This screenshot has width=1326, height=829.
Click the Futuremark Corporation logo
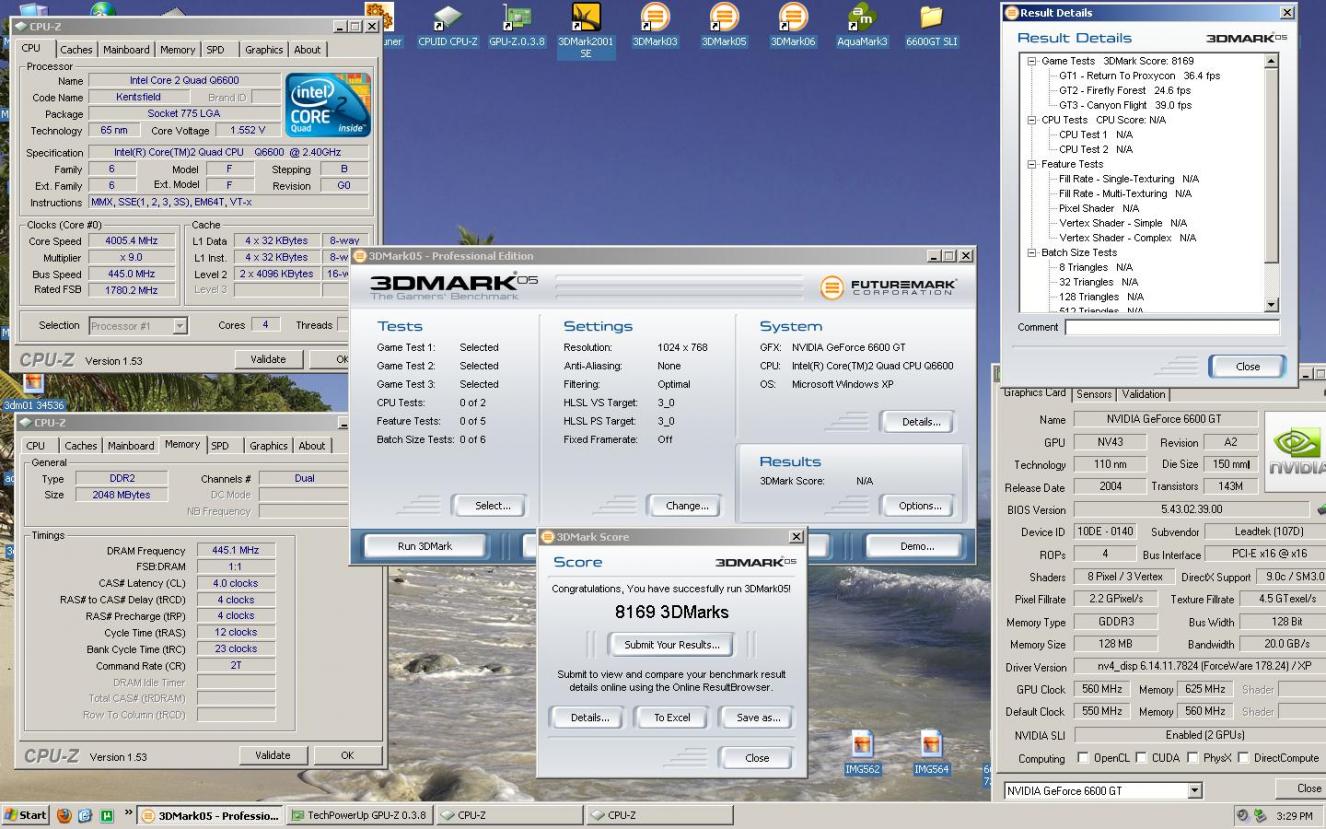tap(889, 287)
